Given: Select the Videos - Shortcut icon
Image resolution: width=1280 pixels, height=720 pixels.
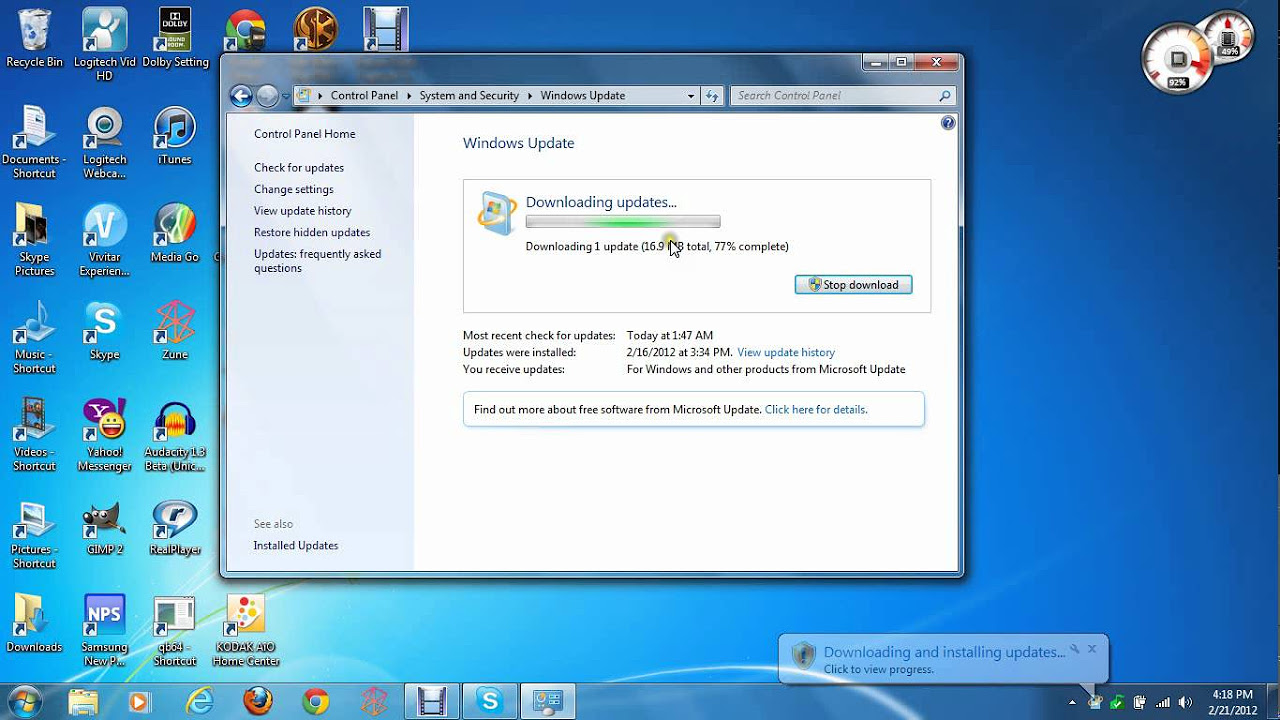Looking at the screenshot, I should pos(34,435).
